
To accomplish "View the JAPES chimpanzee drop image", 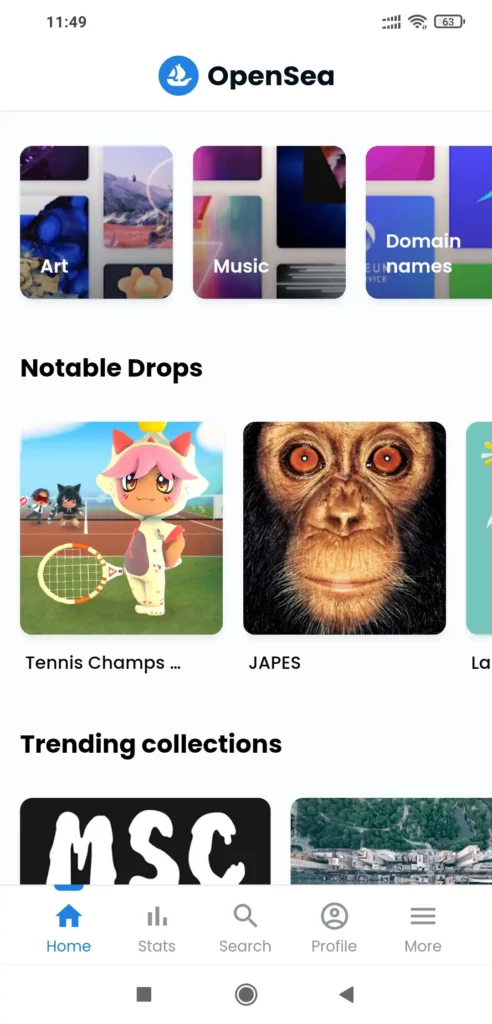I will click(344, 528).
